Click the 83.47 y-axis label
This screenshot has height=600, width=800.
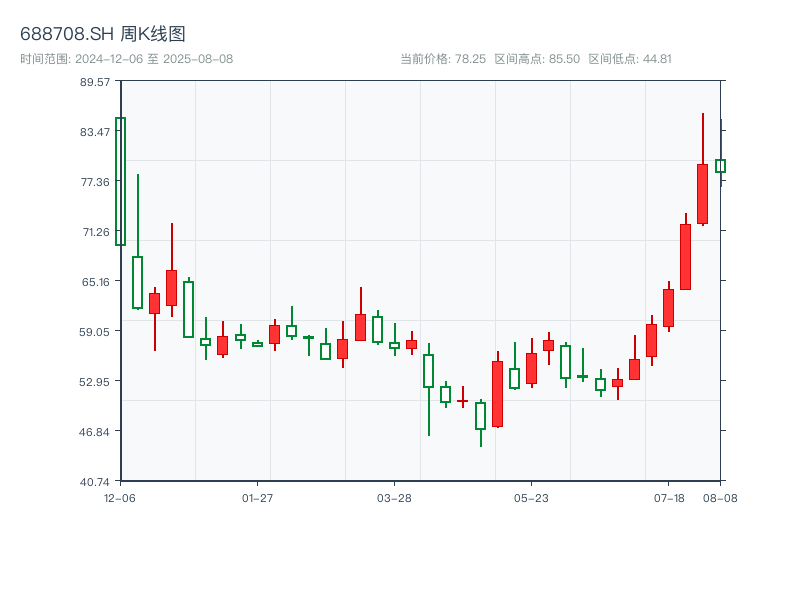[95, 132]
